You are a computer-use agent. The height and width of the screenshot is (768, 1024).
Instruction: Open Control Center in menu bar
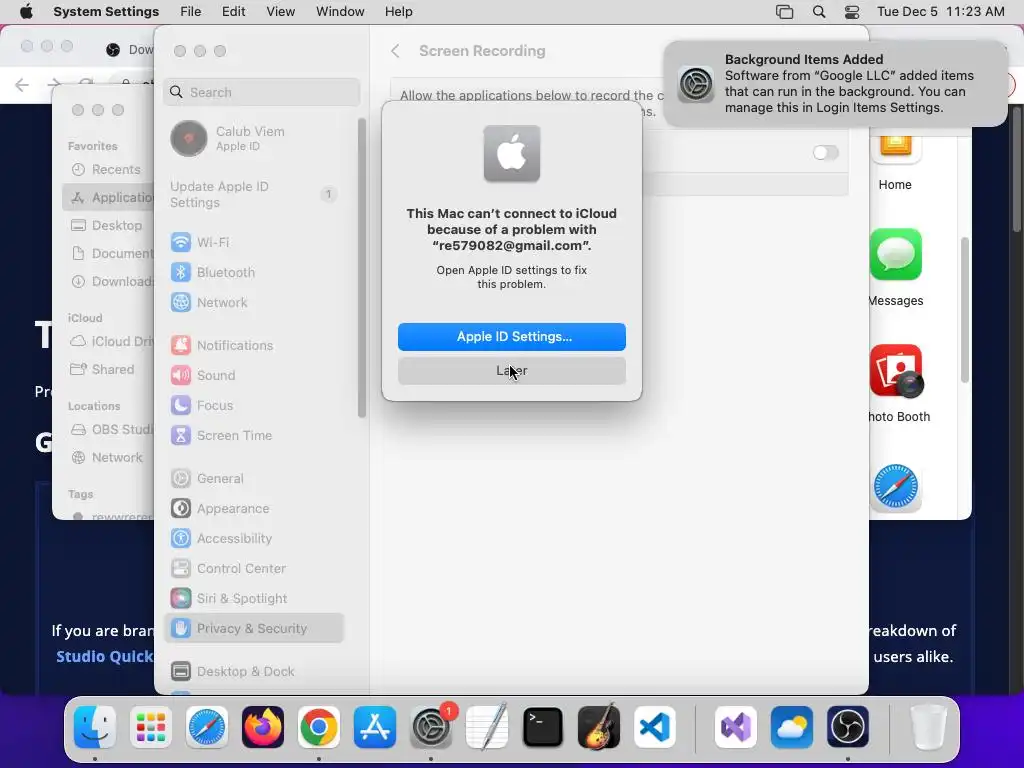(x=852, y=12)
